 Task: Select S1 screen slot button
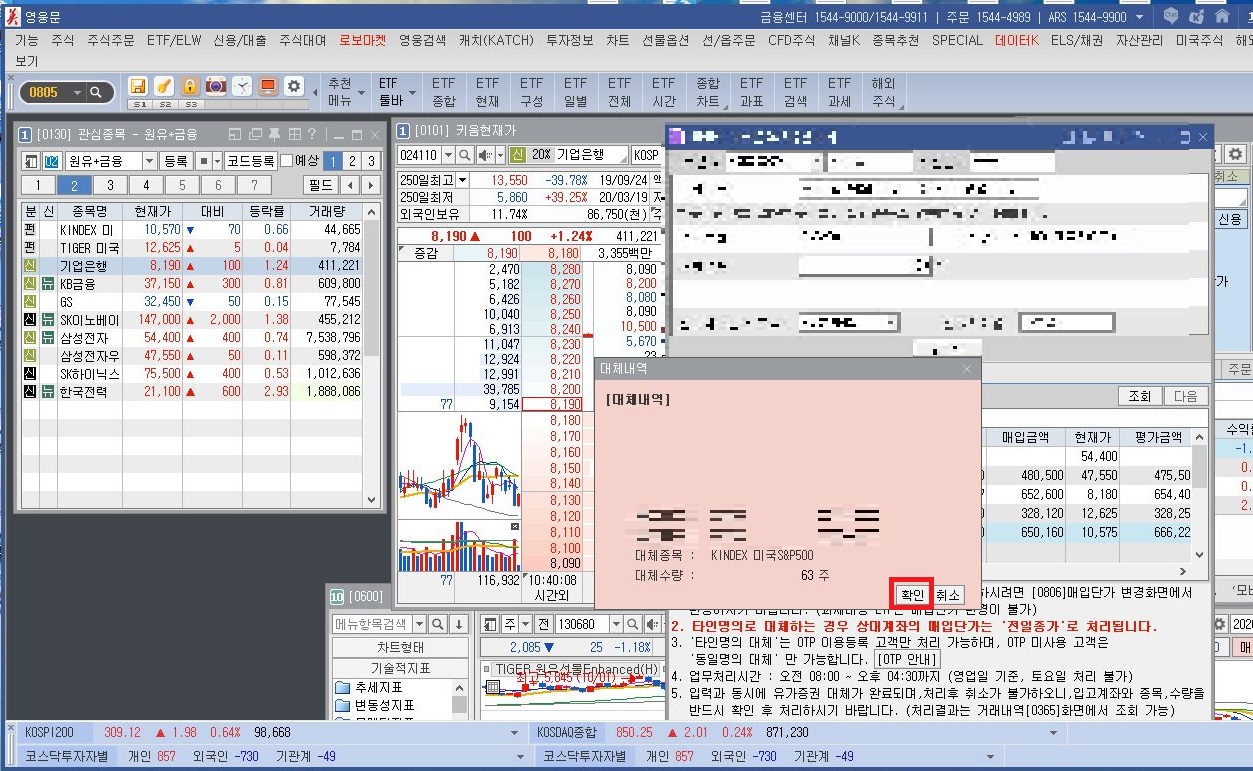pos(139,104)
